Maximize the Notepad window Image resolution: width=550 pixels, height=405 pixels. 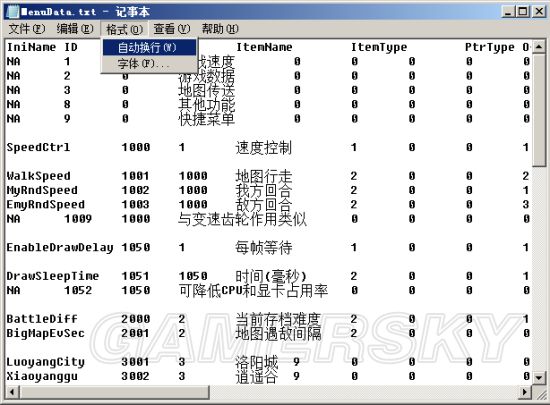522,12
